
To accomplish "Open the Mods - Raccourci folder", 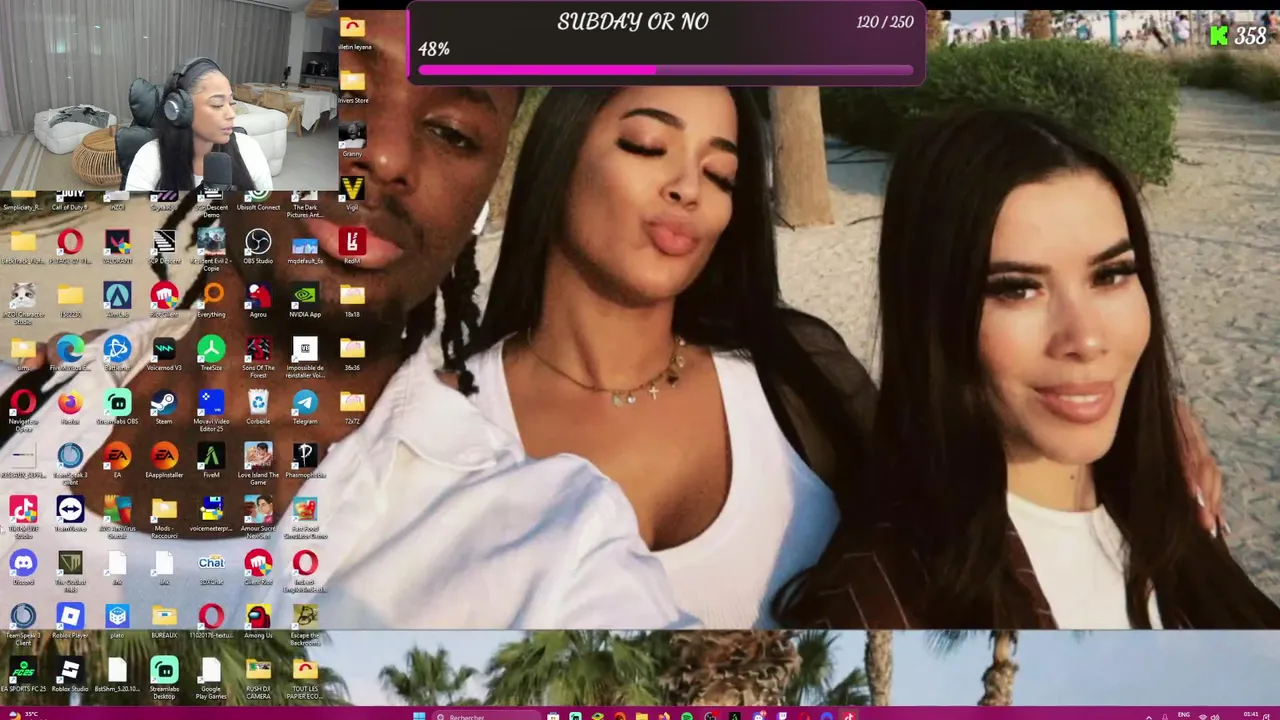I will pos(164,517).
